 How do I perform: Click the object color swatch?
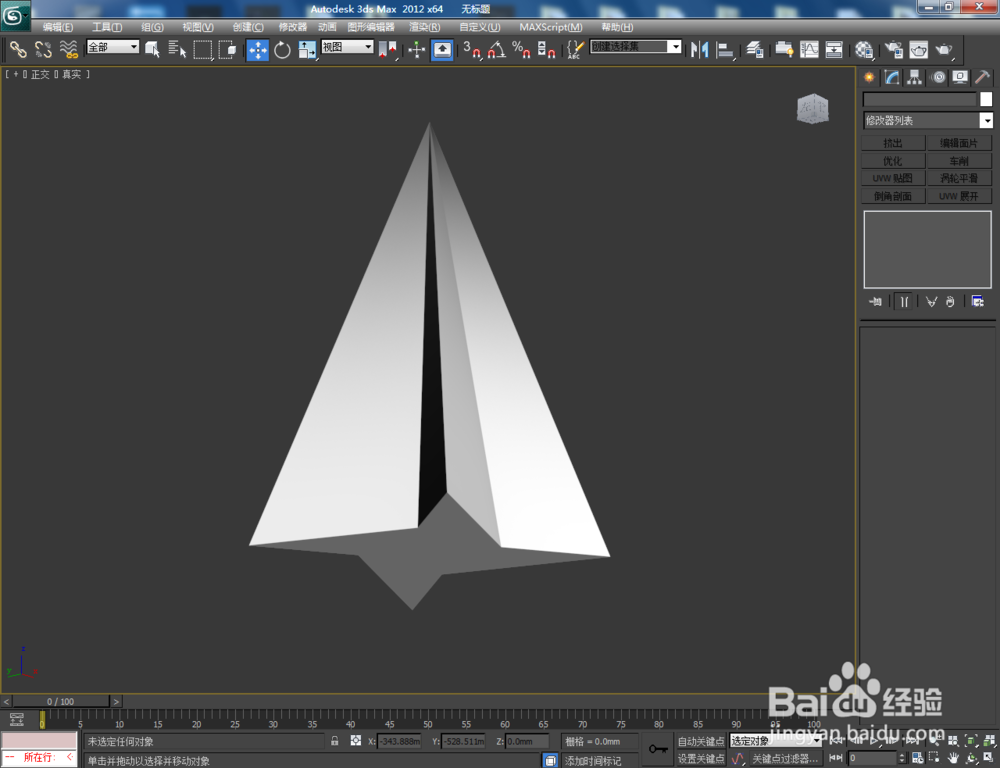coord(986,99)
